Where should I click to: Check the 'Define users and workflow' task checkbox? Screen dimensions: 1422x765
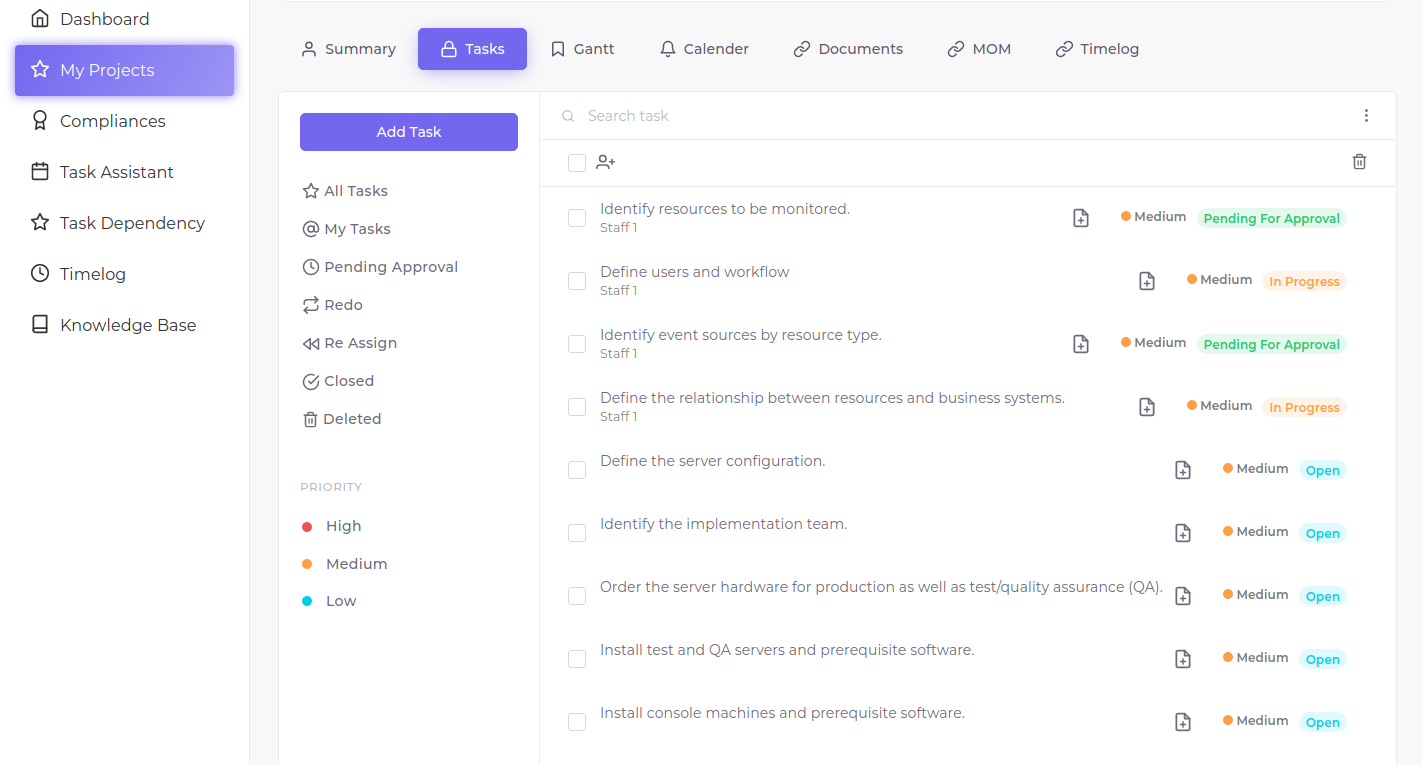click(x=577, y=281)
